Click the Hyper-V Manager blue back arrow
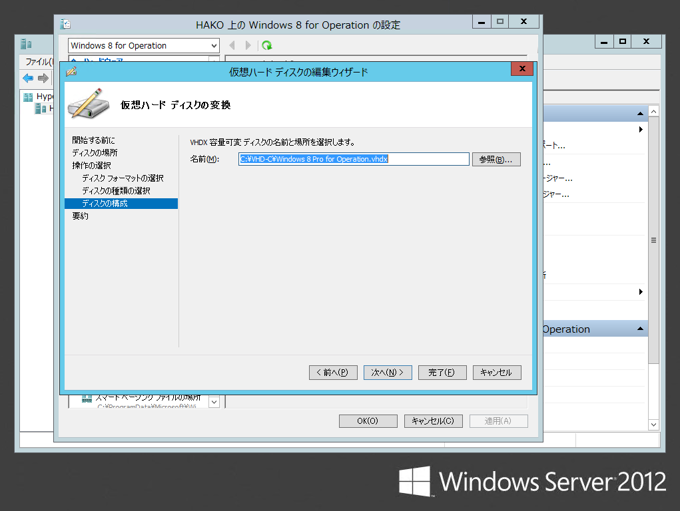Screen dimensions: 680x511 coord(28,78)
